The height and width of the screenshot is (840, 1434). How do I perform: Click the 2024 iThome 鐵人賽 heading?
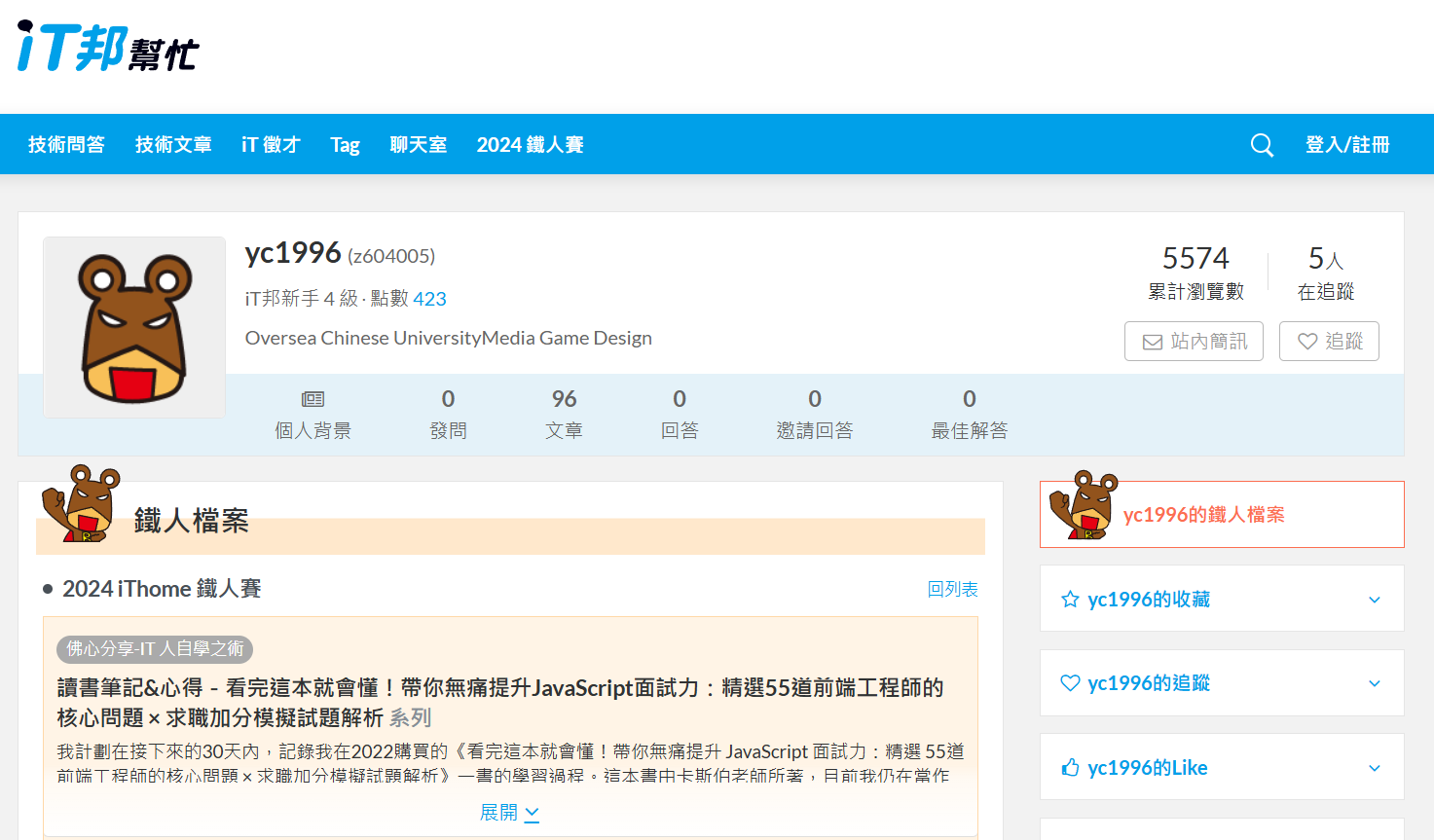coord(162,589)
